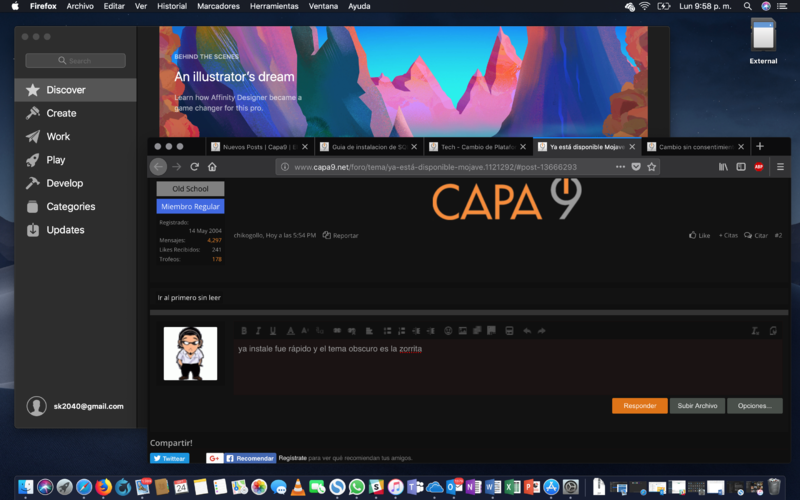The width and height of the screenshot is (800, 500).
Task: Open the Historial menu in menu bar
Action: click(172, 6)
